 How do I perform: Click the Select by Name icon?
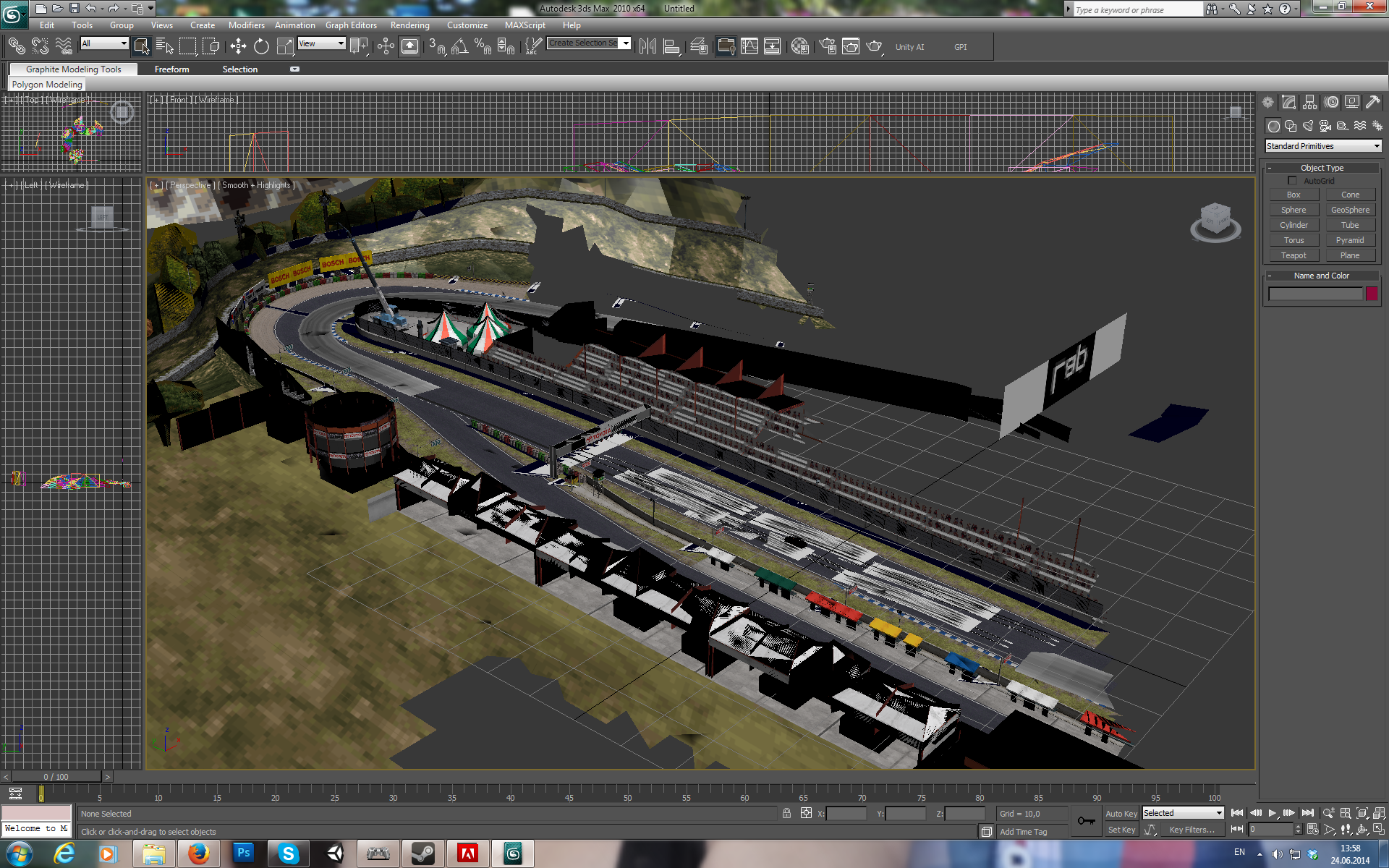coord(164,47)
